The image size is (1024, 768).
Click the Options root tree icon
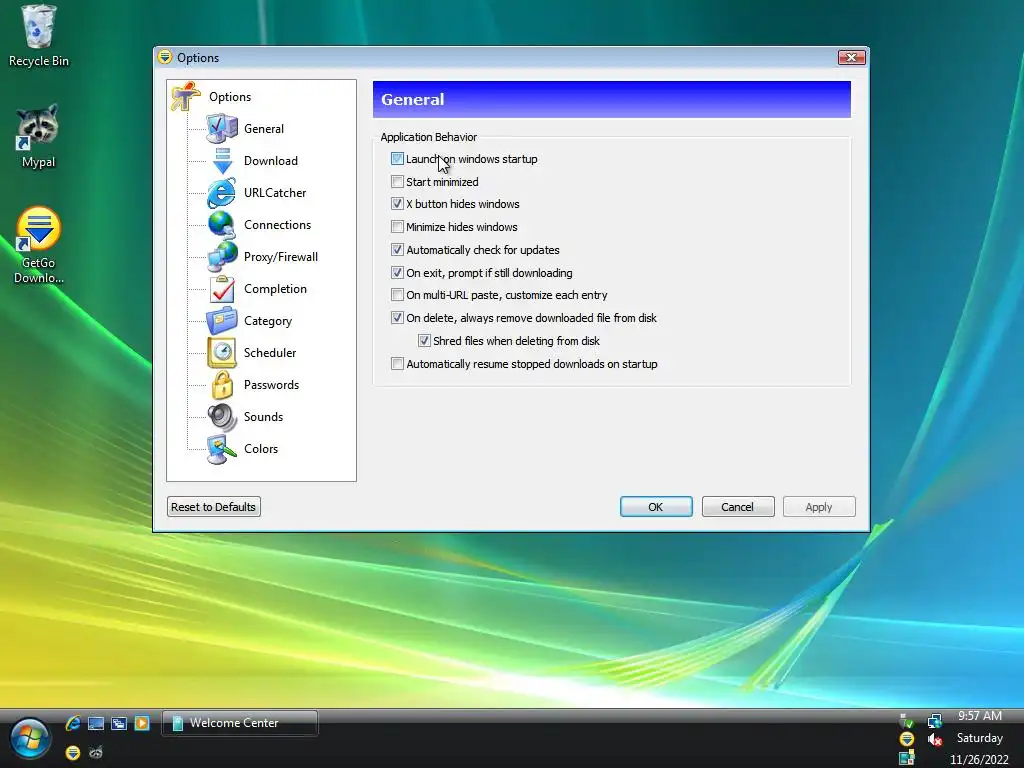coord(186,97)
